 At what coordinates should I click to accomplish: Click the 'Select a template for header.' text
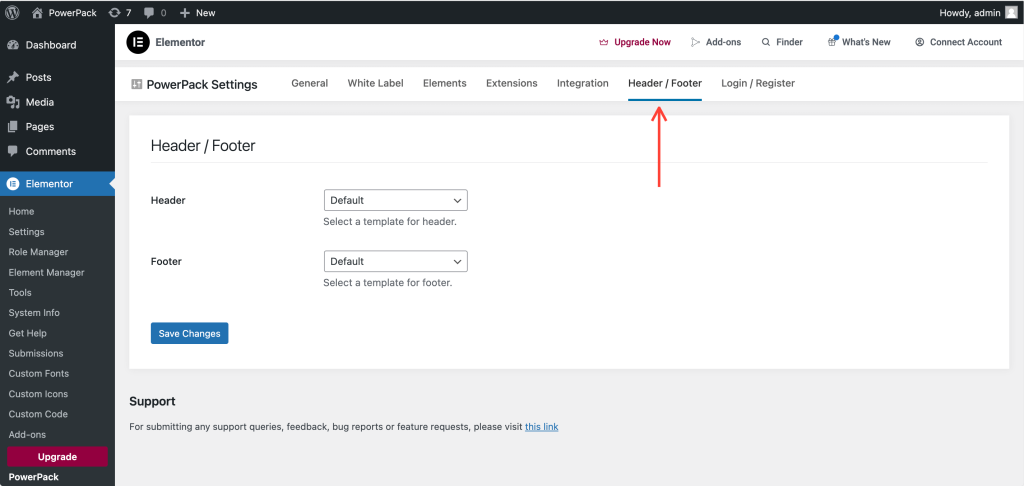390,222
